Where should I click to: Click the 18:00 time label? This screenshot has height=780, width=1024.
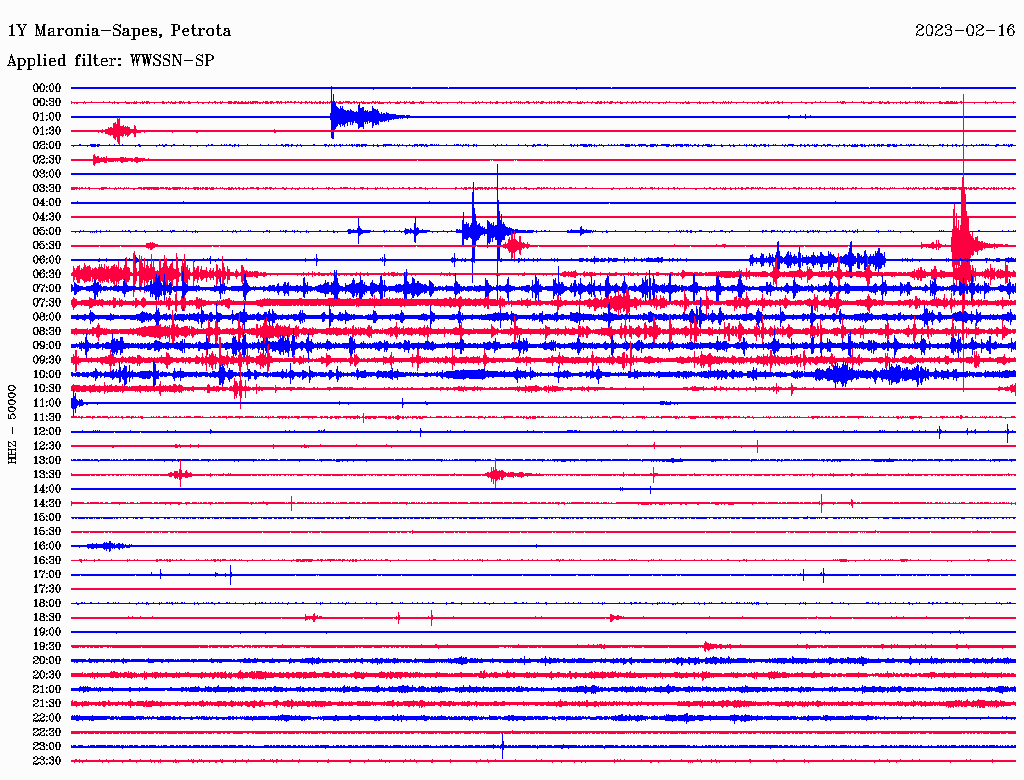(x=47, y=604)
